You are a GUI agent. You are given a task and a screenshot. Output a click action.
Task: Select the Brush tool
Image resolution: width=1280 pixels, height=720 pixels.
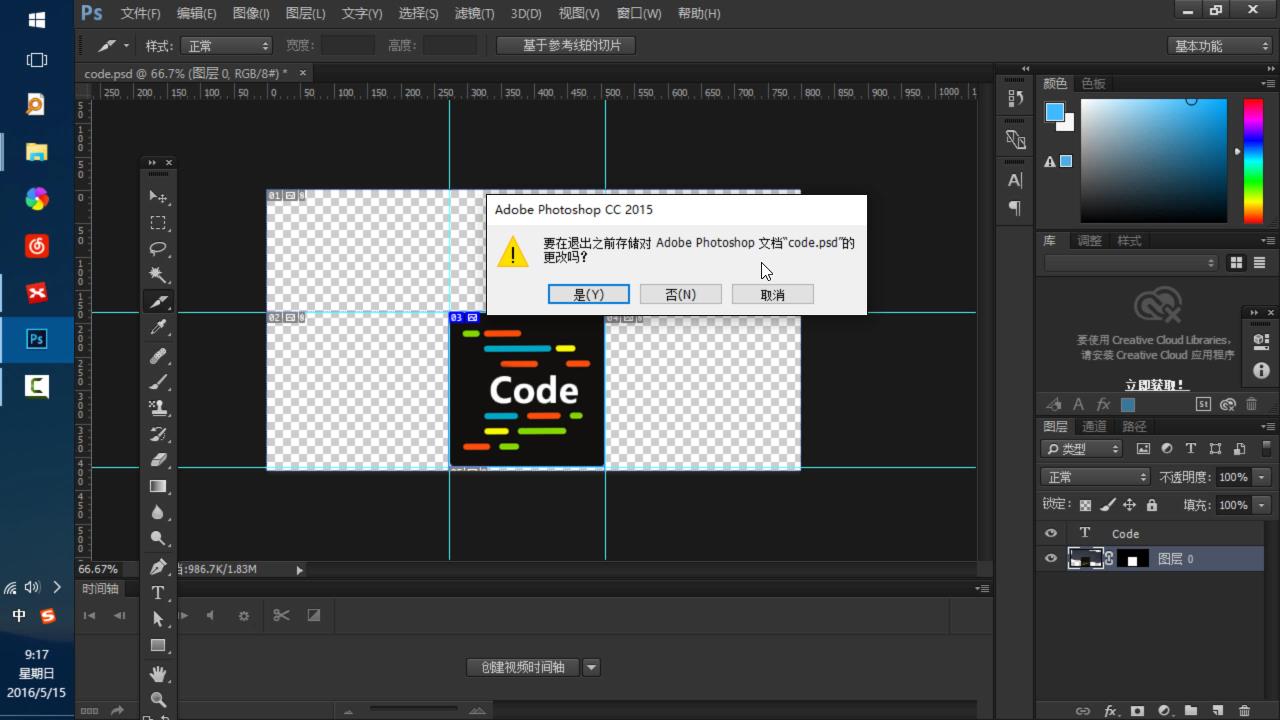coord(158,382)
